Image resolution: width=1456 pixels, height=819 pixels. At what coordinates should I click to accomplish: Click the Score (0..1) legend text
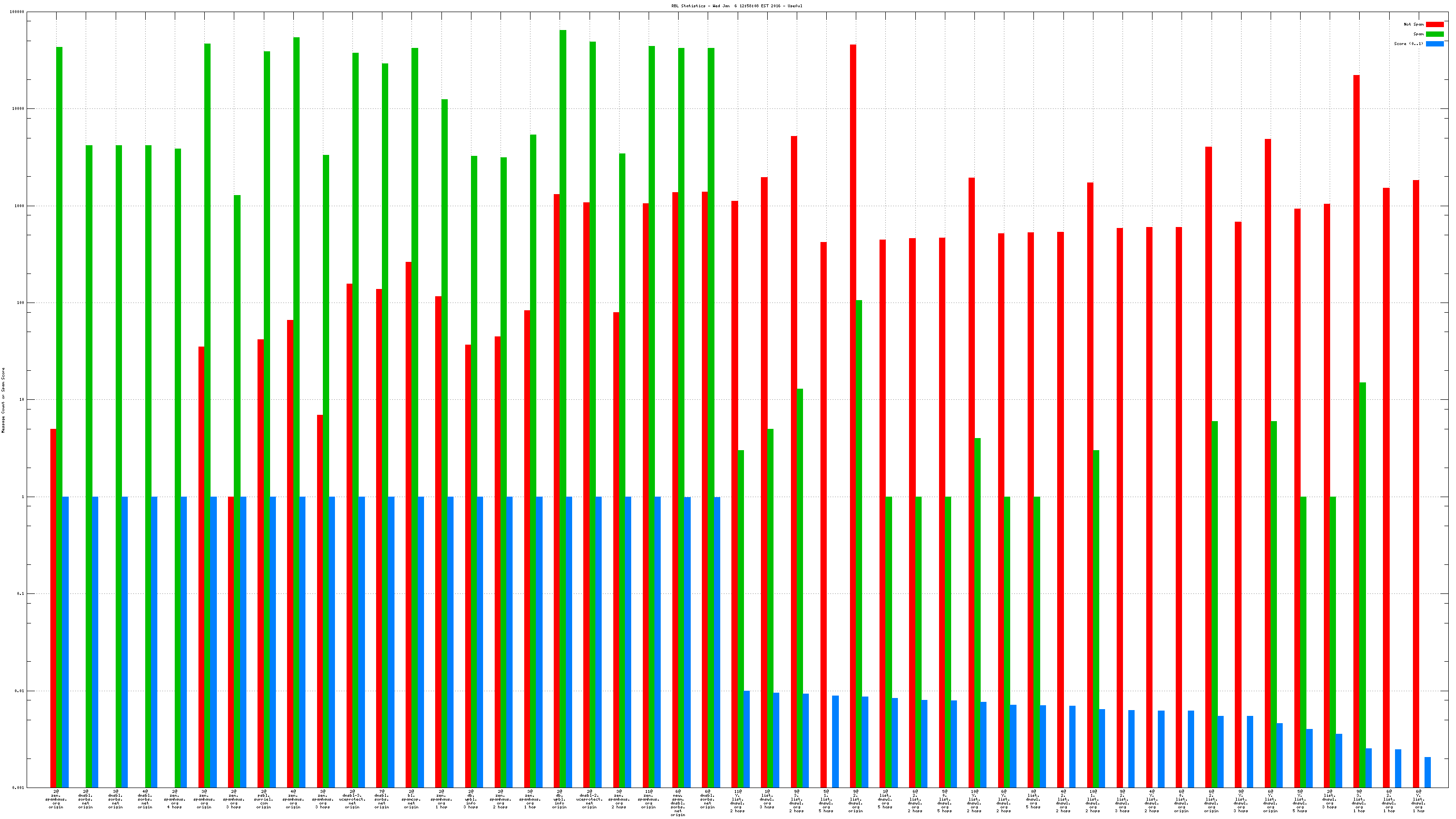tap(1408, 44)
